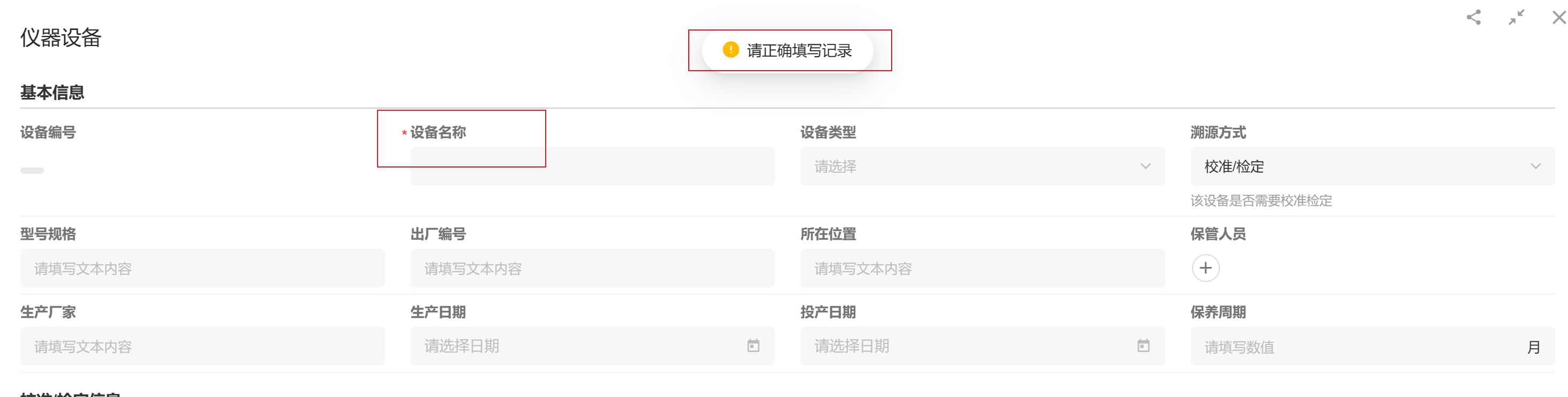Click the 设备编号 placeholder value

pos(32,170)
